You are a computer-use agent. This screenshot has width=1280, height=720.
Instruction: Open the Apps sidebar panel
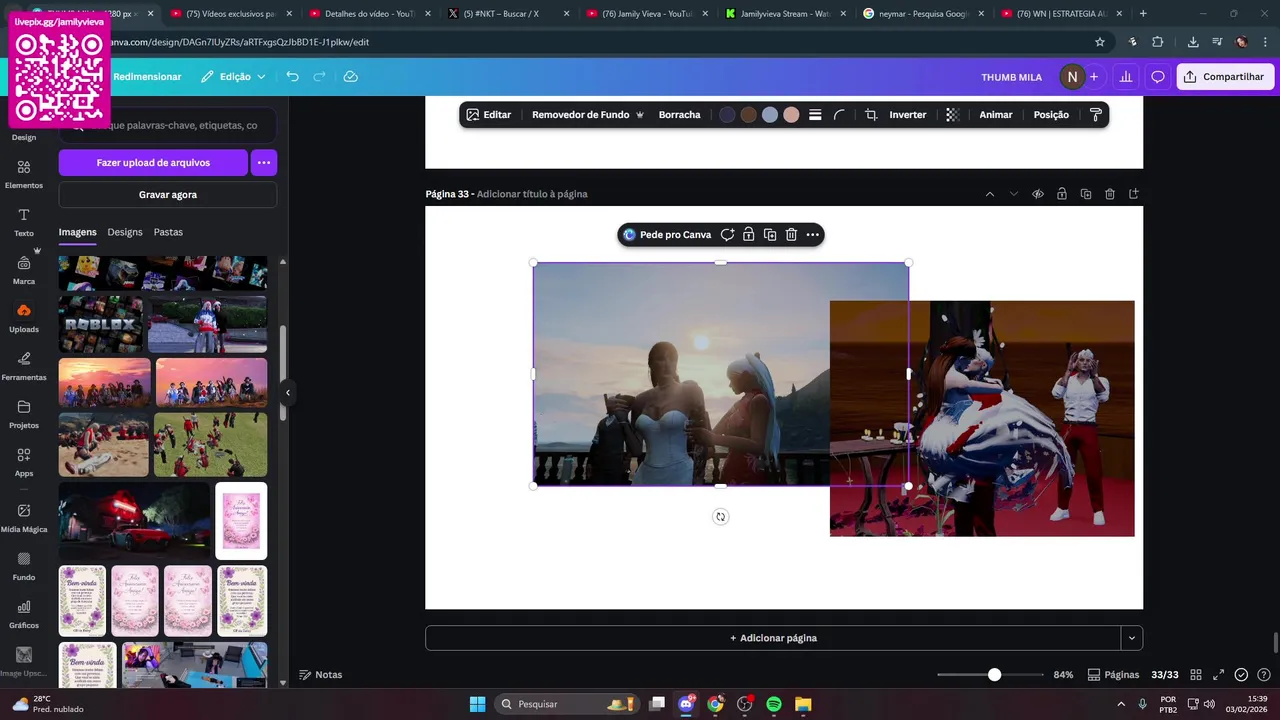tap(24, 462)
